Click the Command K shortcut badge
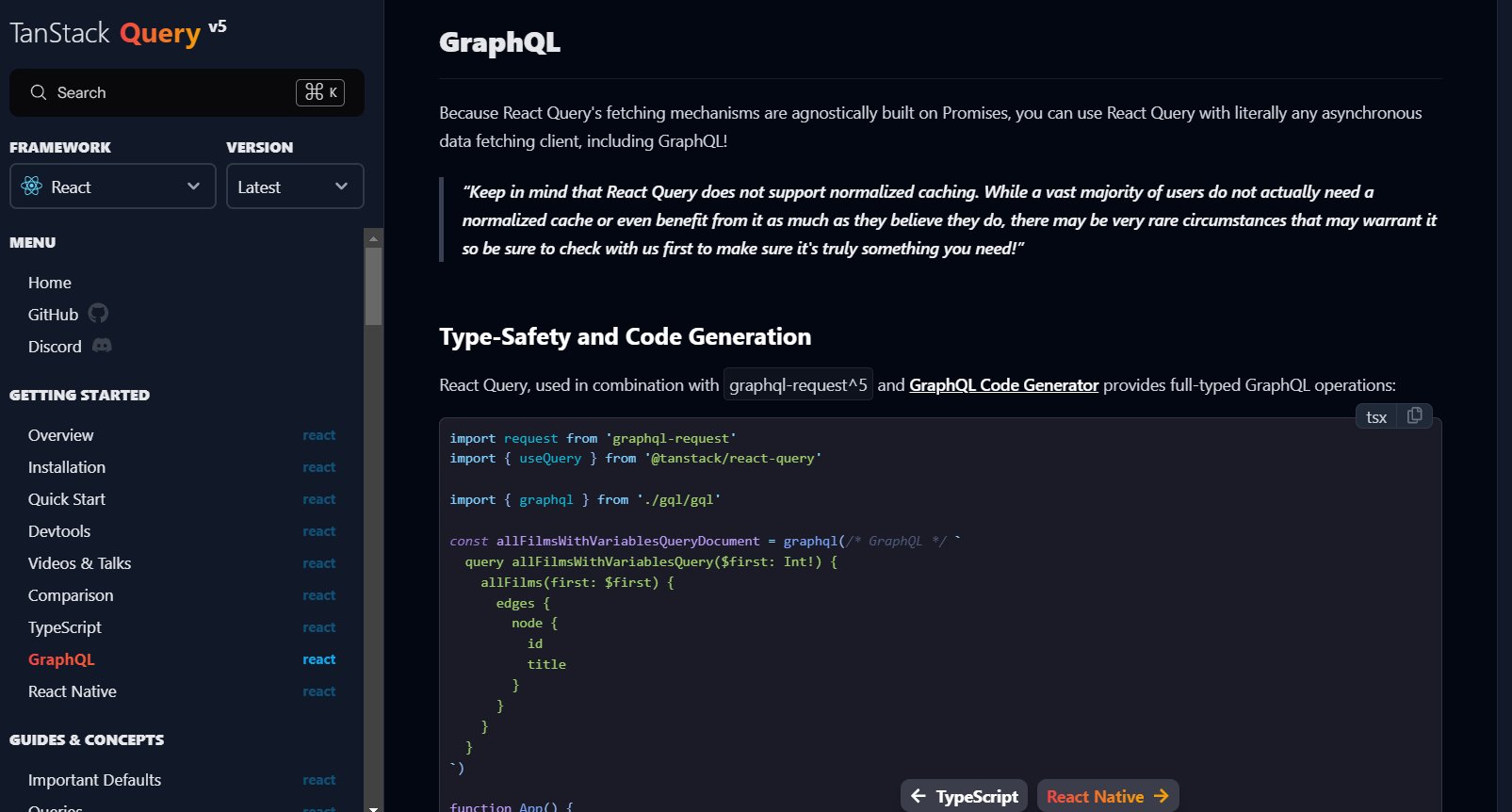Viewport: 1512px width, 812px height. [x=320, y=92]
